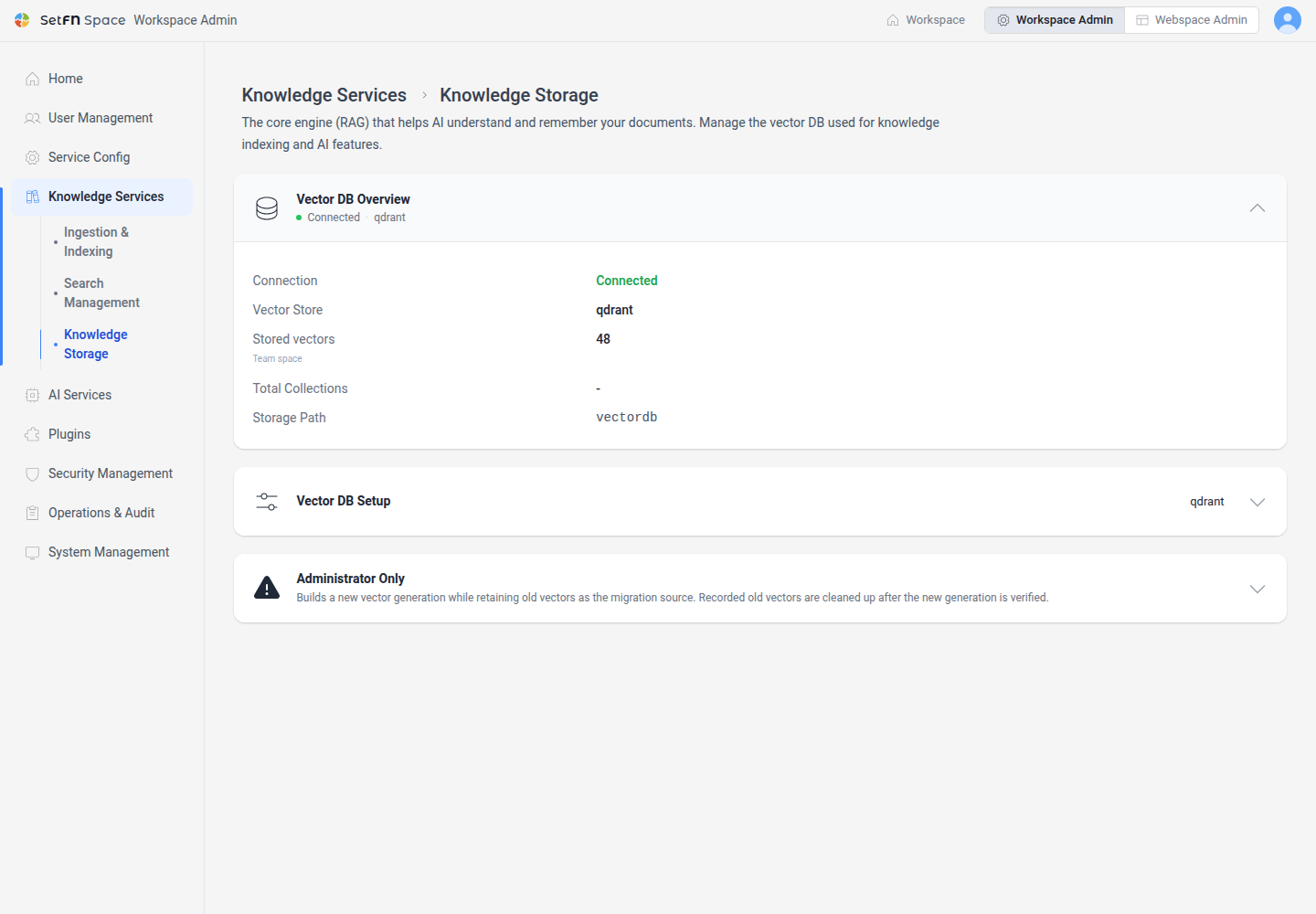The height and width of the screenshot is (914, 1316).
Task: Click the Team space caption
Action: click(278, 359)
